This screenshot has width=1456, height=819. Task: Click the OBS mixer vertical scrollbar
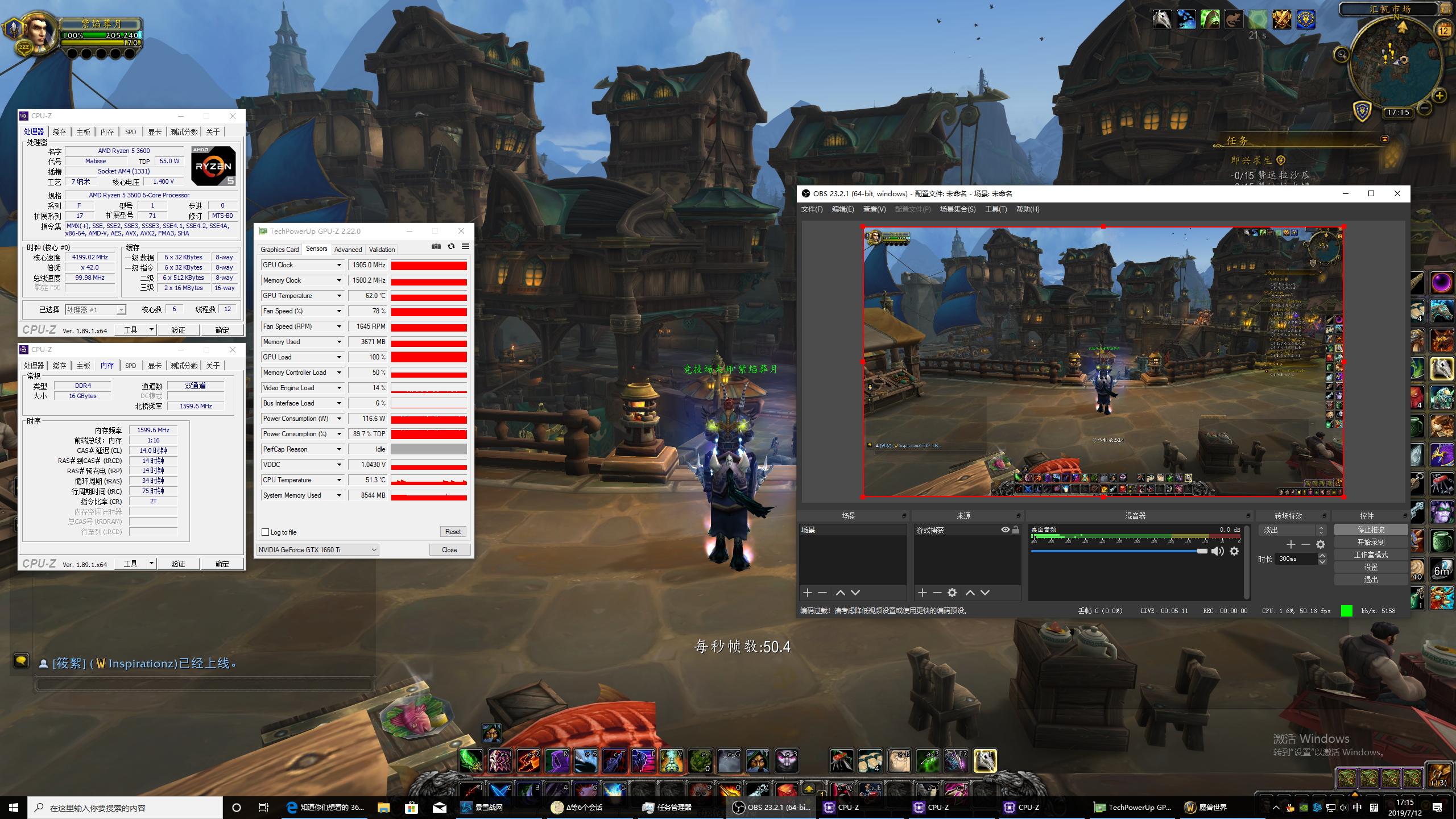point(1247,562)
